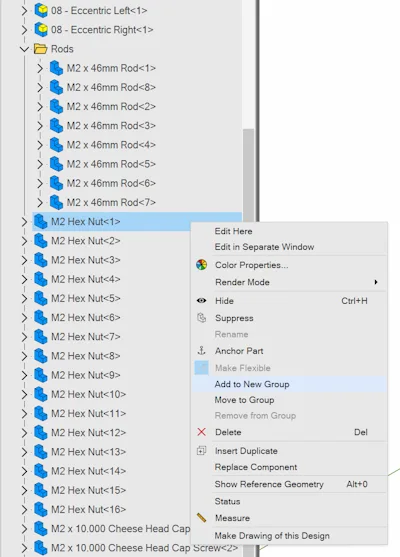
Task: Click the M2 Hex Nut<15> component icon
Action: click(x=40, y=490)
